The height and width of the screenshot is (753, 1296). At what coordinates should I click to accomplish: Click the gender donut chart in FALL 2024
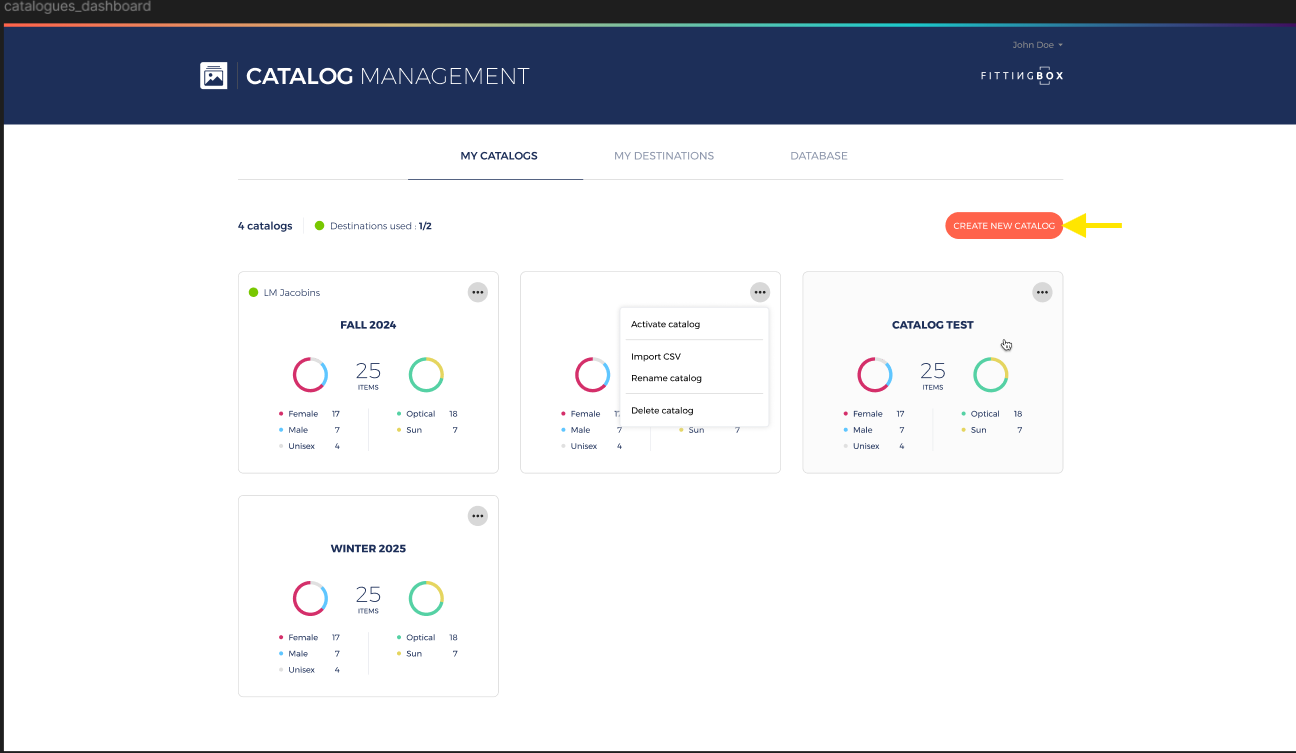tap(310, 375)
